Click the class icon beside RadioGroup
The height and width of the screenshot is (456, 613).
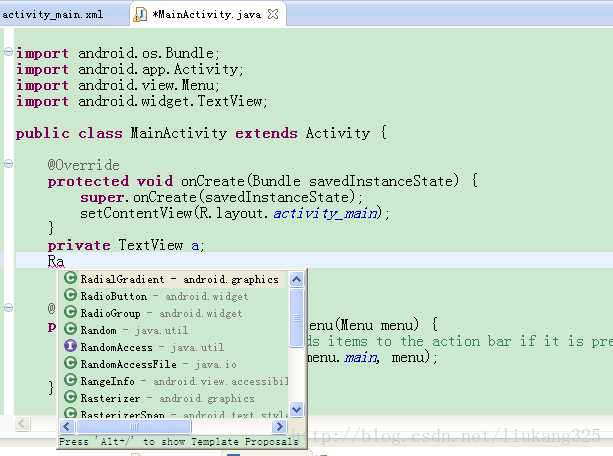[x=70, y=312]
